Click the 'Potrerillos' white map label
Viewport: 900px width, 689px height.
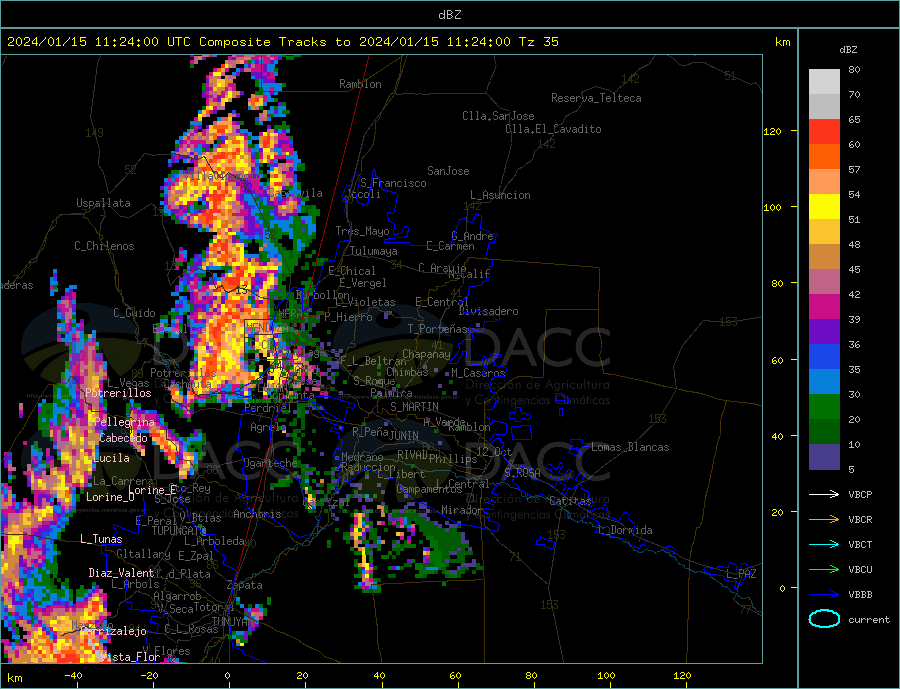point(118,393)
